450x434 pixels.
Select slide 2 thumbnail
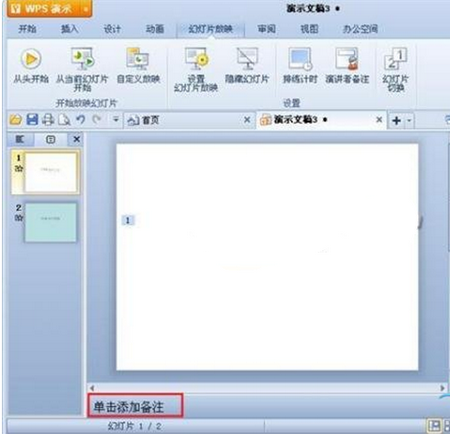click(50, 222)
